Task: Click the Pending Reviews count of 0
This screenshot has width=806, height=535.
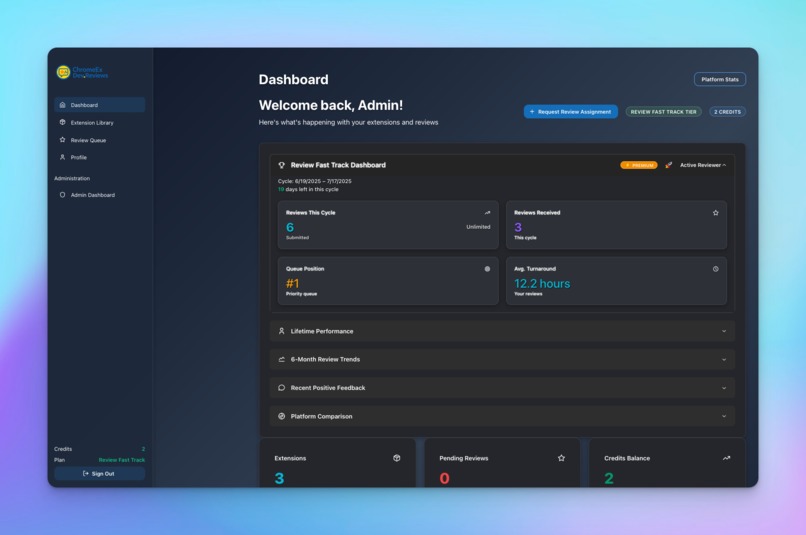Action: tap(445, 478)
